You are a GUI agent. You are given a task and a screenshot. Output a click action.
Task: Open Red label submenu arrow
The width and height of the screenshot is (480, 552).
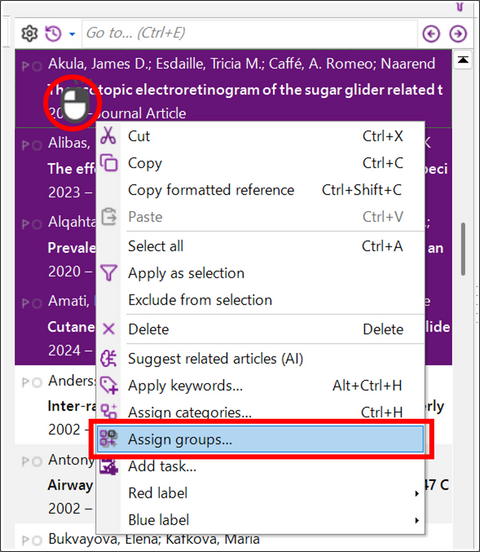point(417,494)
